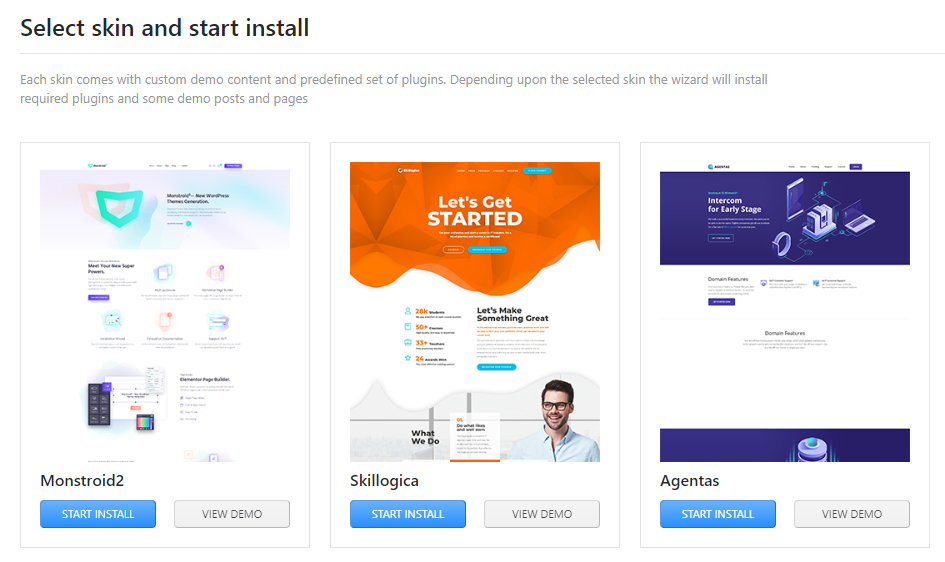This screenshot has height=562, width=945.
Task: Click the 28k Students stat icon in Skillogica preview
Action: coord(407,311)
